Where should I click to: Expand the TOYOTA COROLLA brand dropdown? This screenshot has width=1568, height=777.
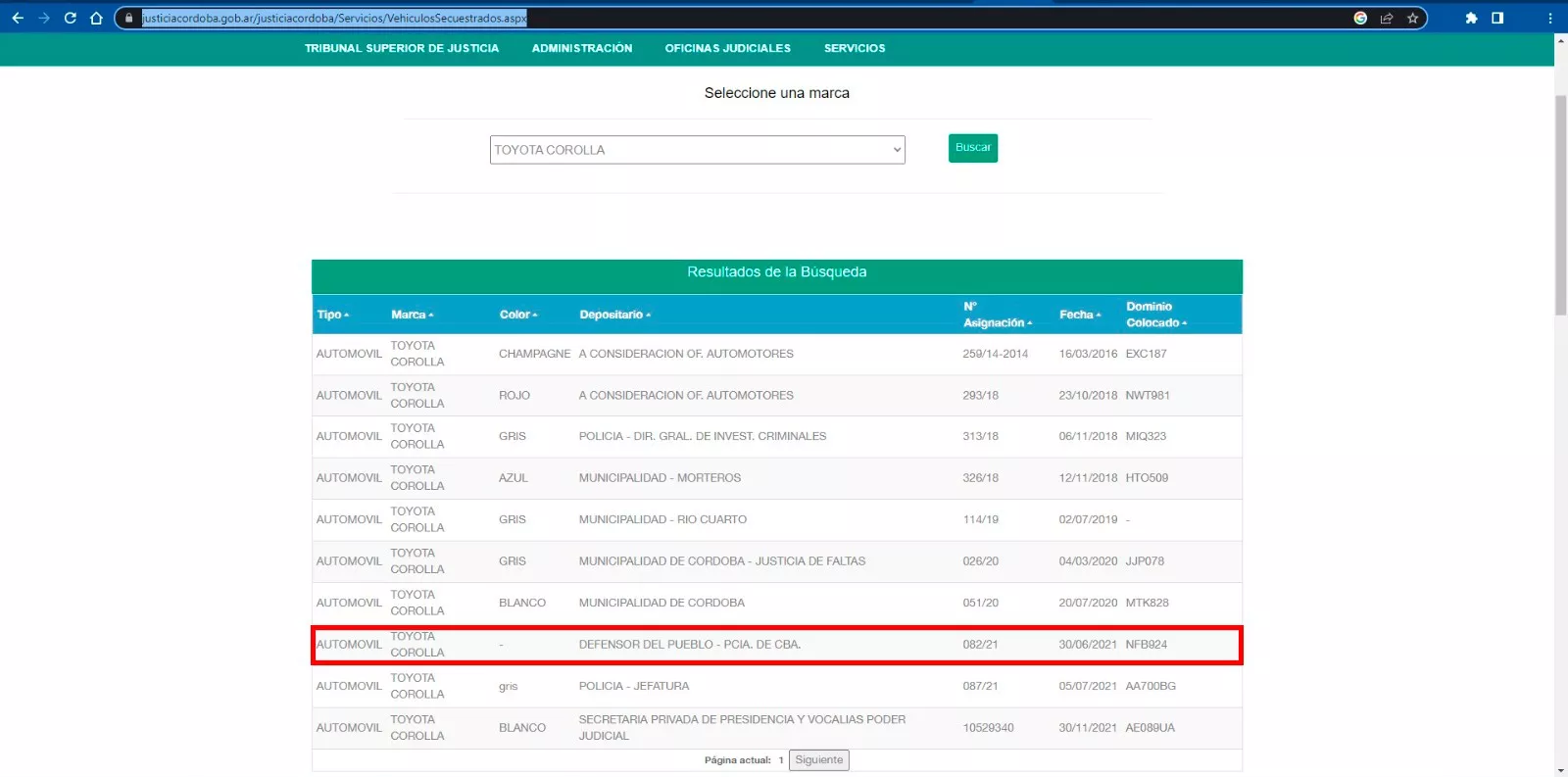[x=697, y=150]
